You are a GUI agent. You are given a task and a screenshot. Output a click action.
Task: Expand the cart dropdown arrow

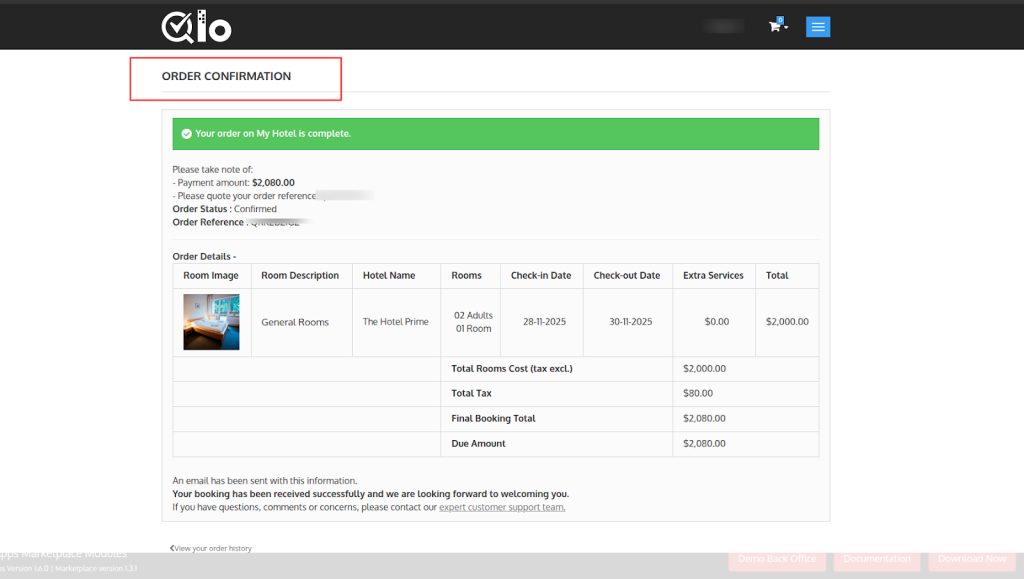coord(786,28)
